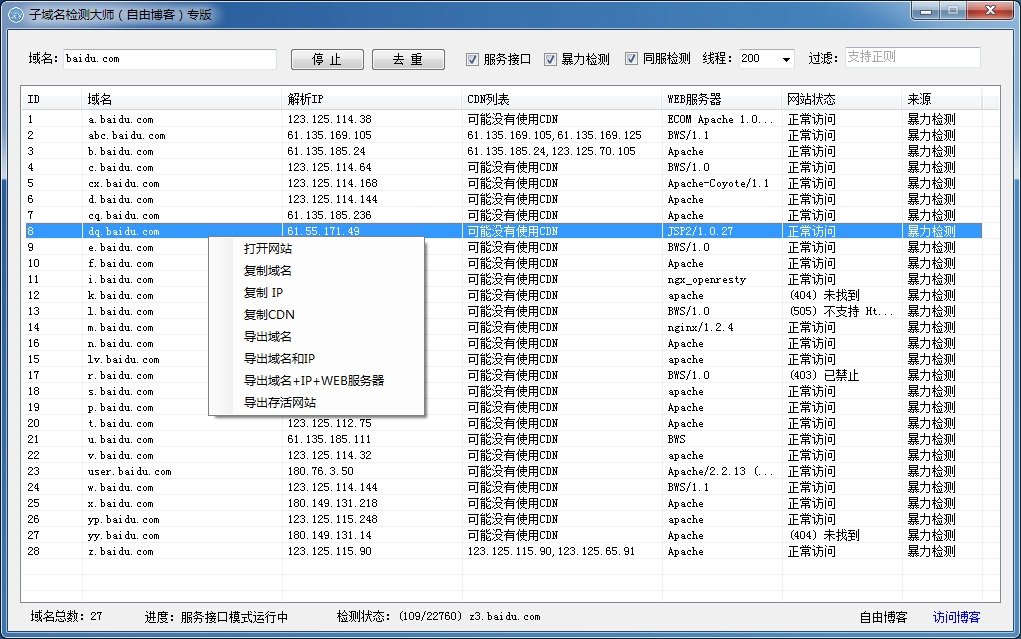This screenshot has width=1021, height=639.
Task: Select the user.baidu.com row
Action: [x=503, y=472]
